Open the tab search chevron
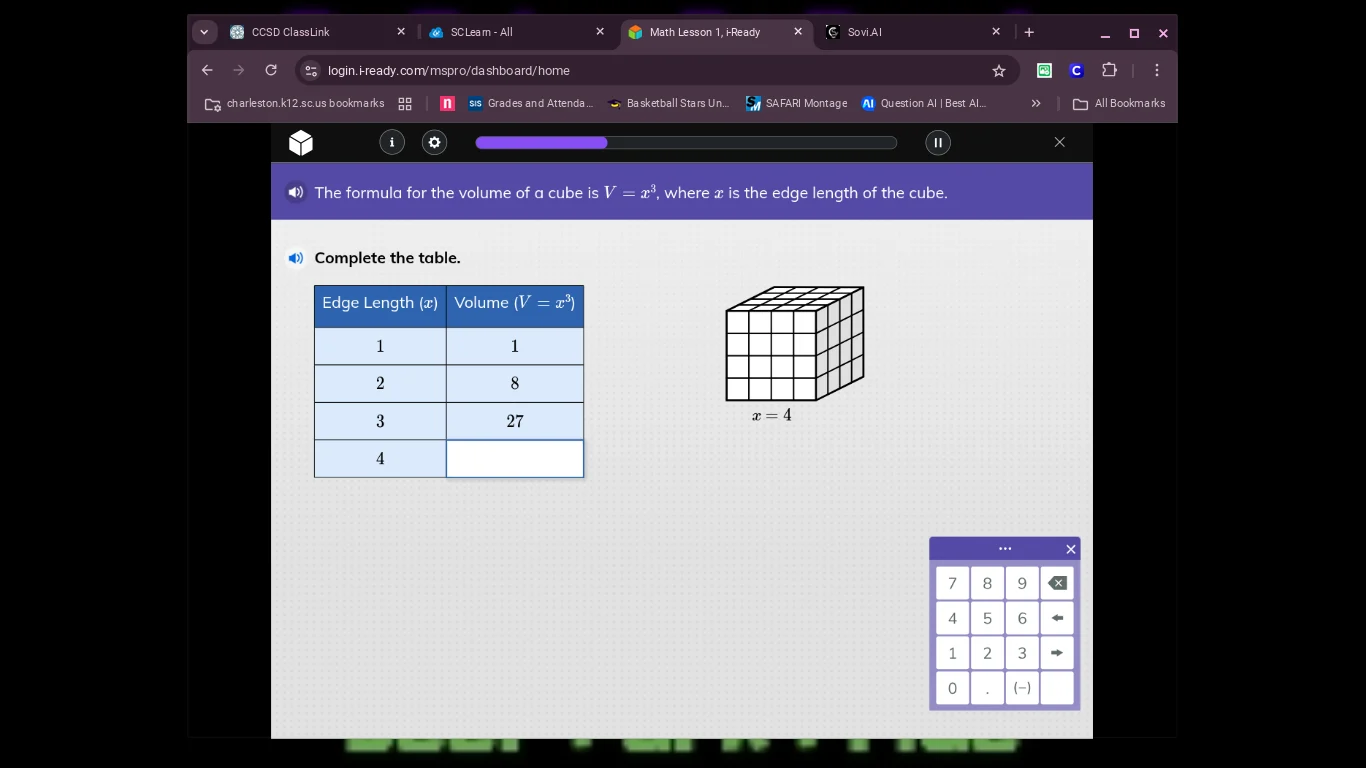The image size is (1366, 768). tap(204, 31)
